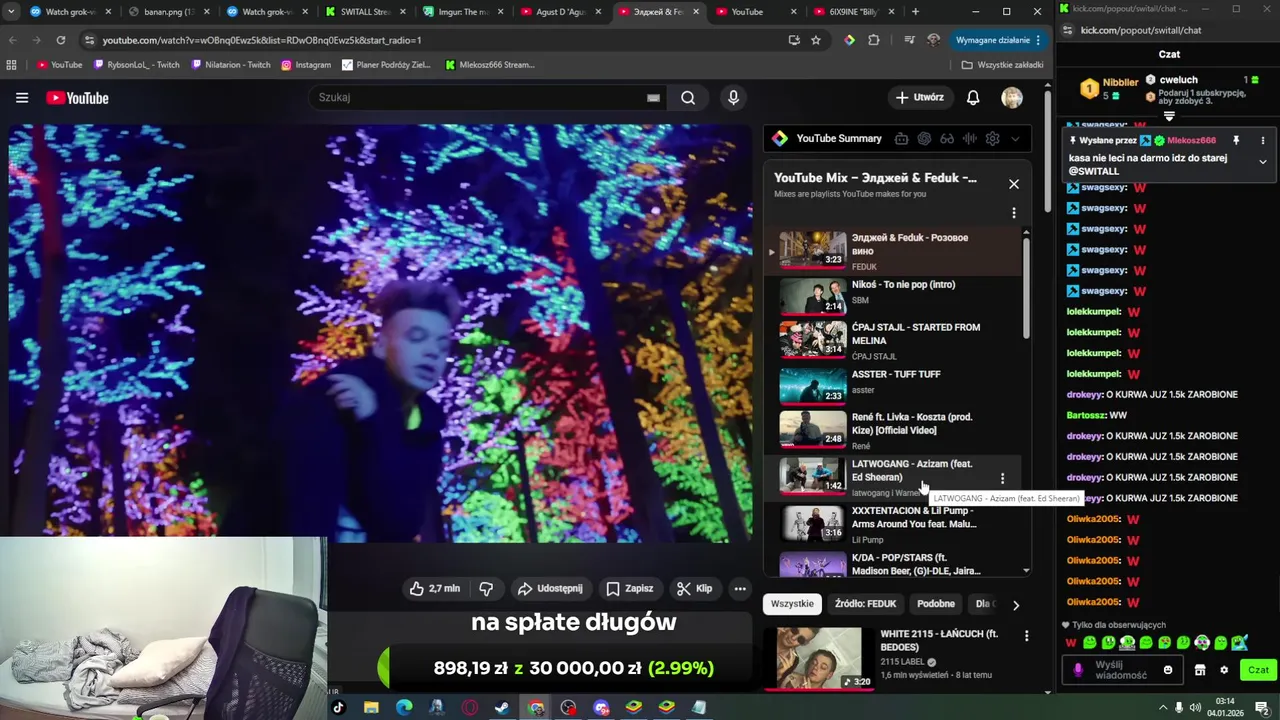1280x720 pixels.
Task: Select the Wszystkie filter chip
Action: 792,604
